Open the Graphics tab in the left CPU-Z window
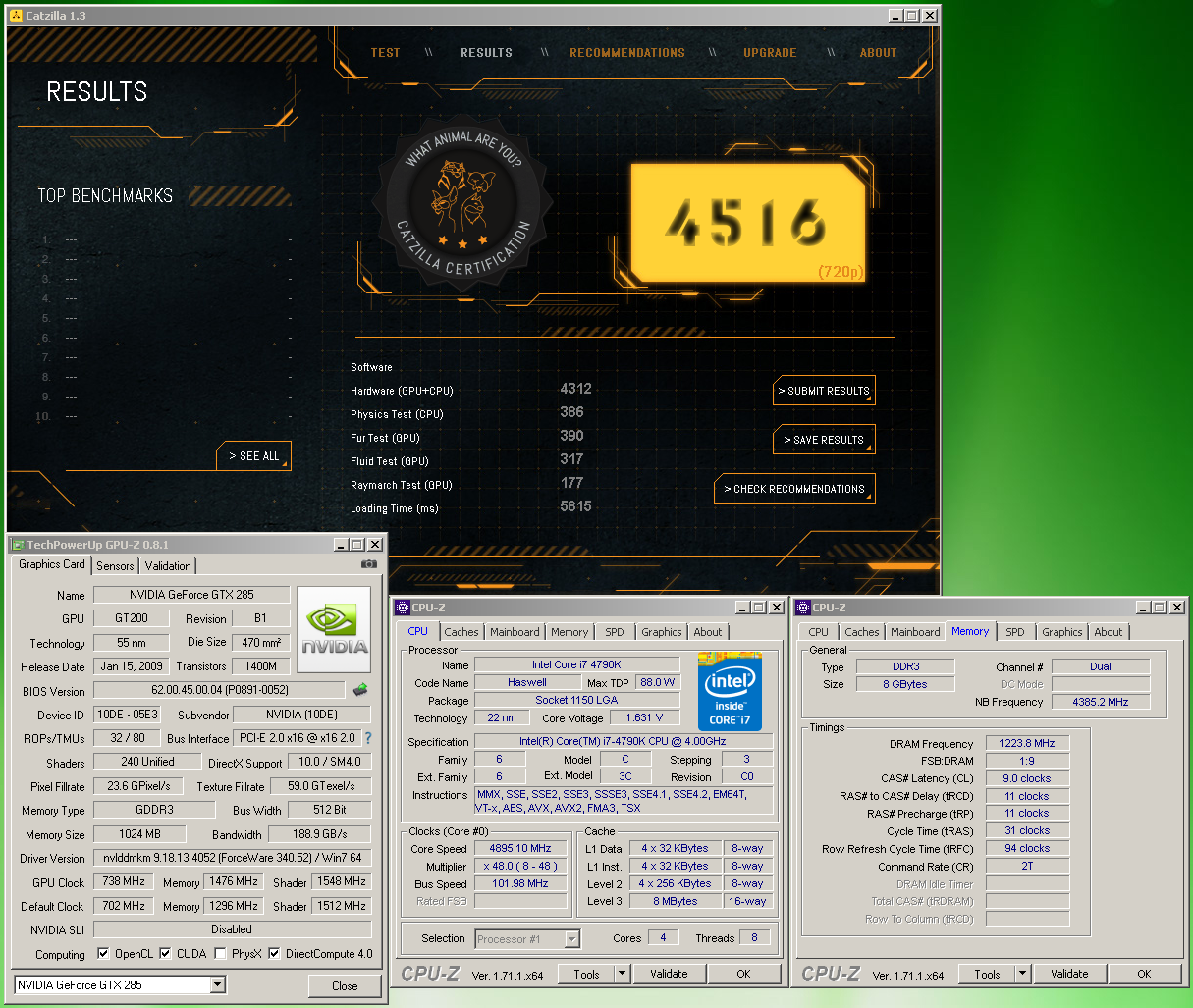The image size is (1193, 1008). [662, 633]
